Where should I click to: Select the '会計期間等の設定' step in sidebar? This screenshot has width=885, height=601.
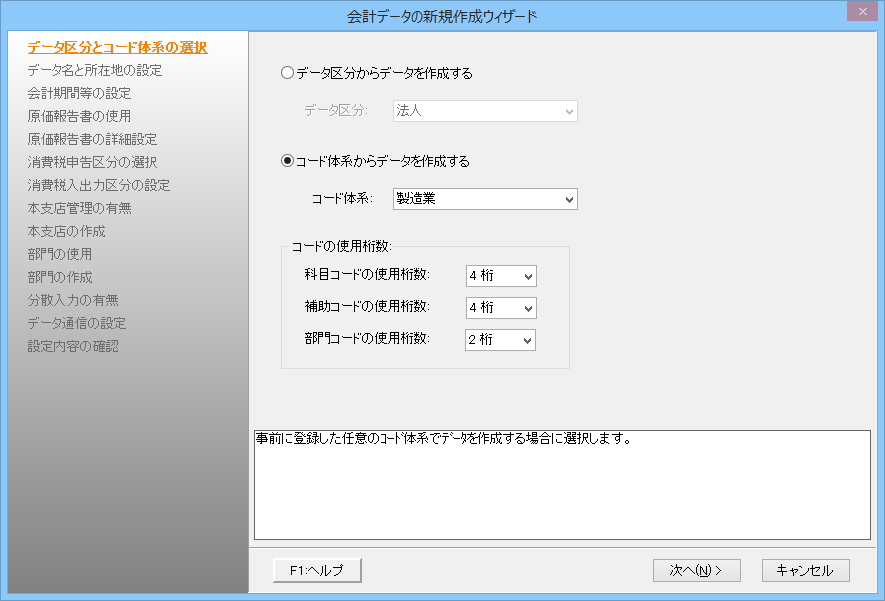click(79, 93)
